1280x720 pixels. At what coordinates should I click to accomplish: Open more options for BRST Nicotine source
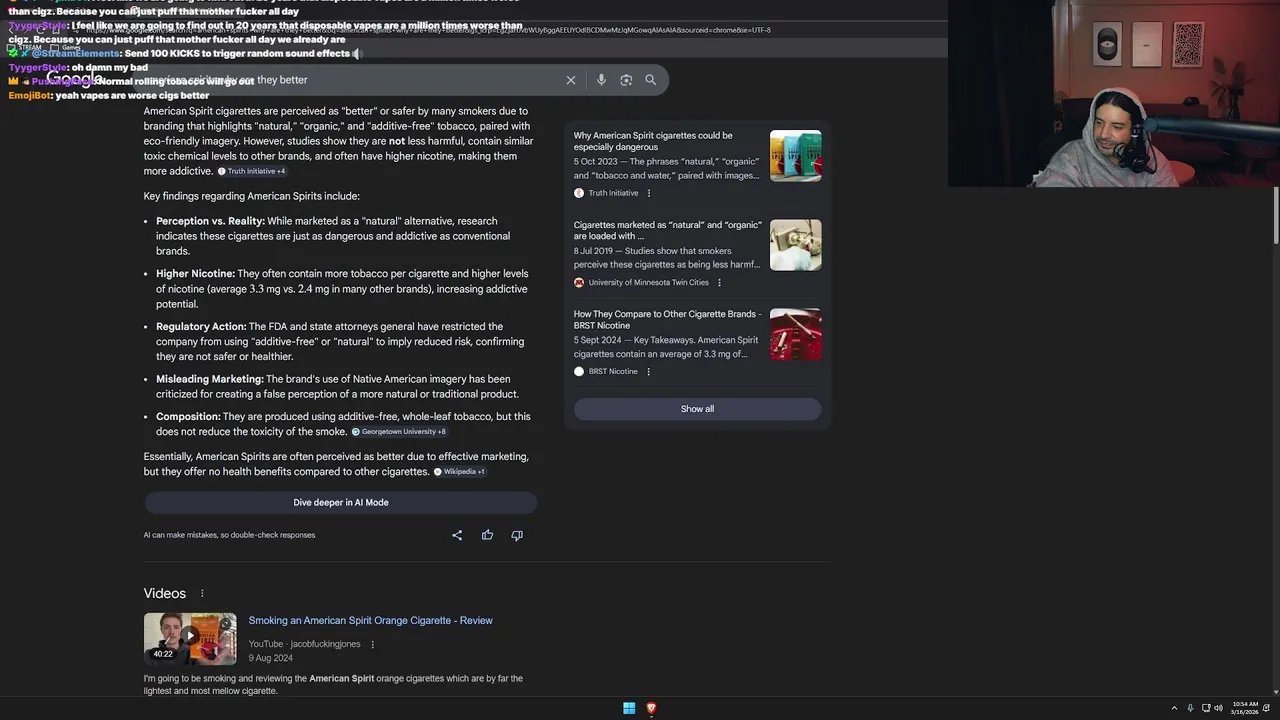(x=648, y=372)
